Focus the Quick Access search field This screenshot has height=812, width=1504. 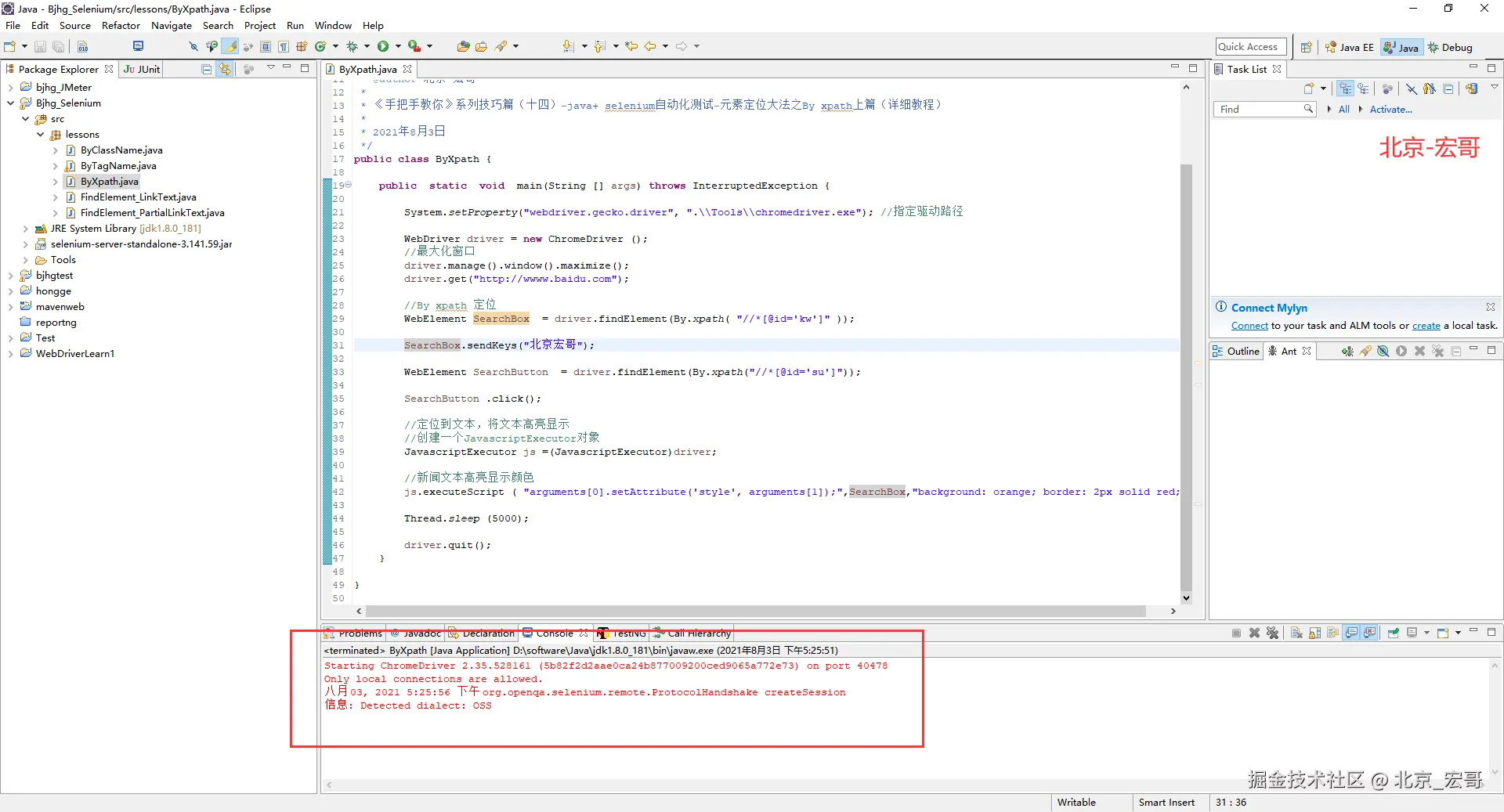pyautogui.click(x=1251, y=47)
